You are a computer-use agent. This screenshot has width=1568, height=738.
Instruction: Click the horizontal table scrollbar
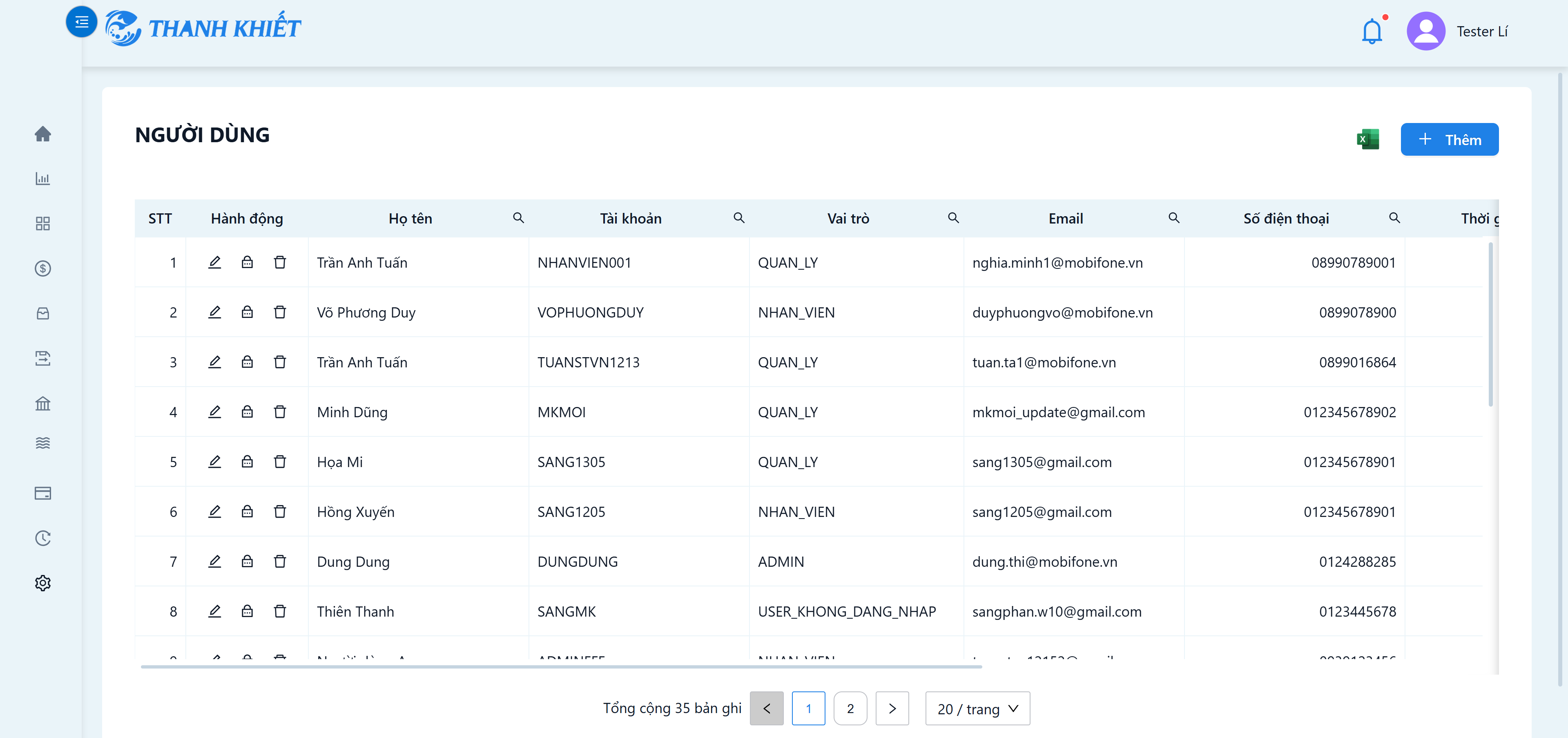pyautogui.click(x=561, y=667)
